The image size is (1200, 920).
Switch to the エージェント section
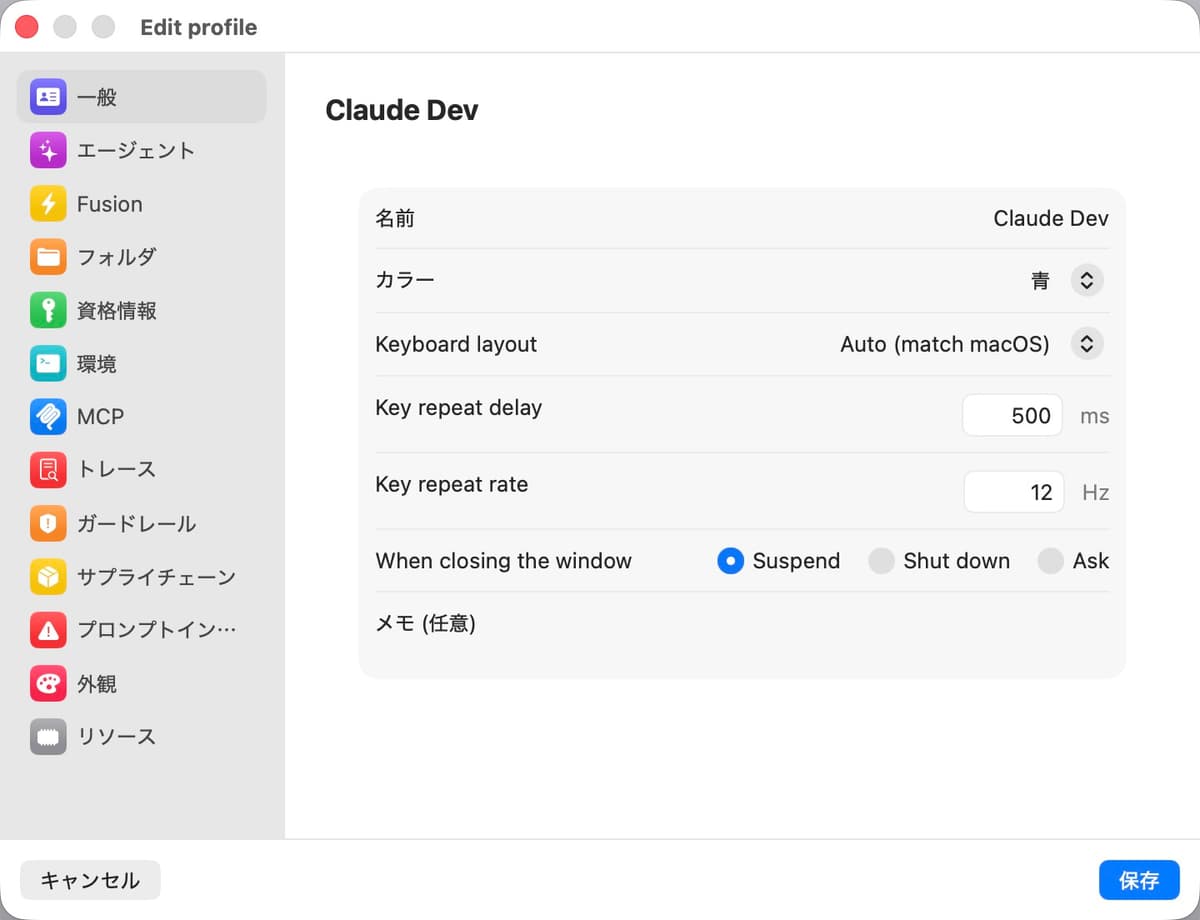click(136, 151)
